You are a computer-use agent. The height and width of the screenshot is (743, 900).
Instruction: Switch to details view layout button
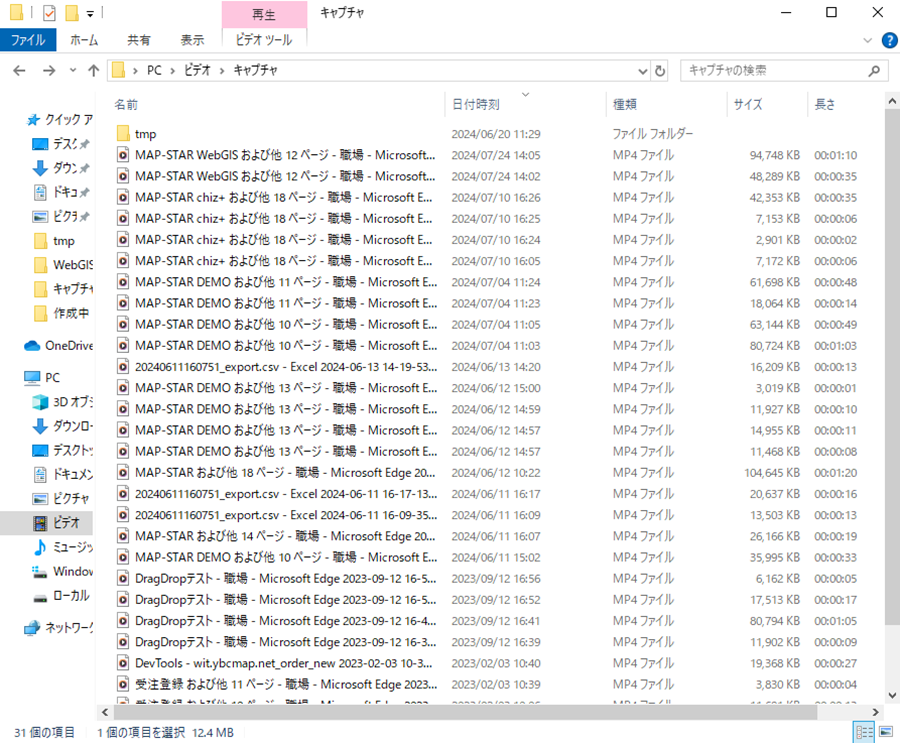[x=864, y=732]
